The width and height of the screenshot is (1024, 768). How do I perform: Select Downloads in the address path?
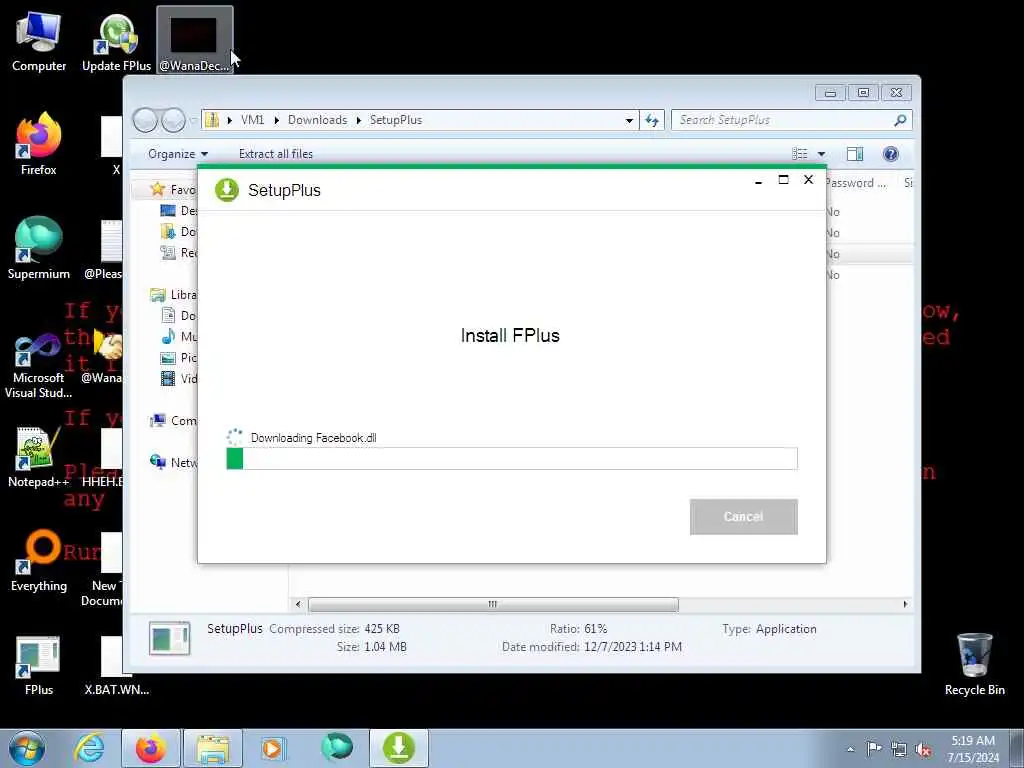coord(317,120)
